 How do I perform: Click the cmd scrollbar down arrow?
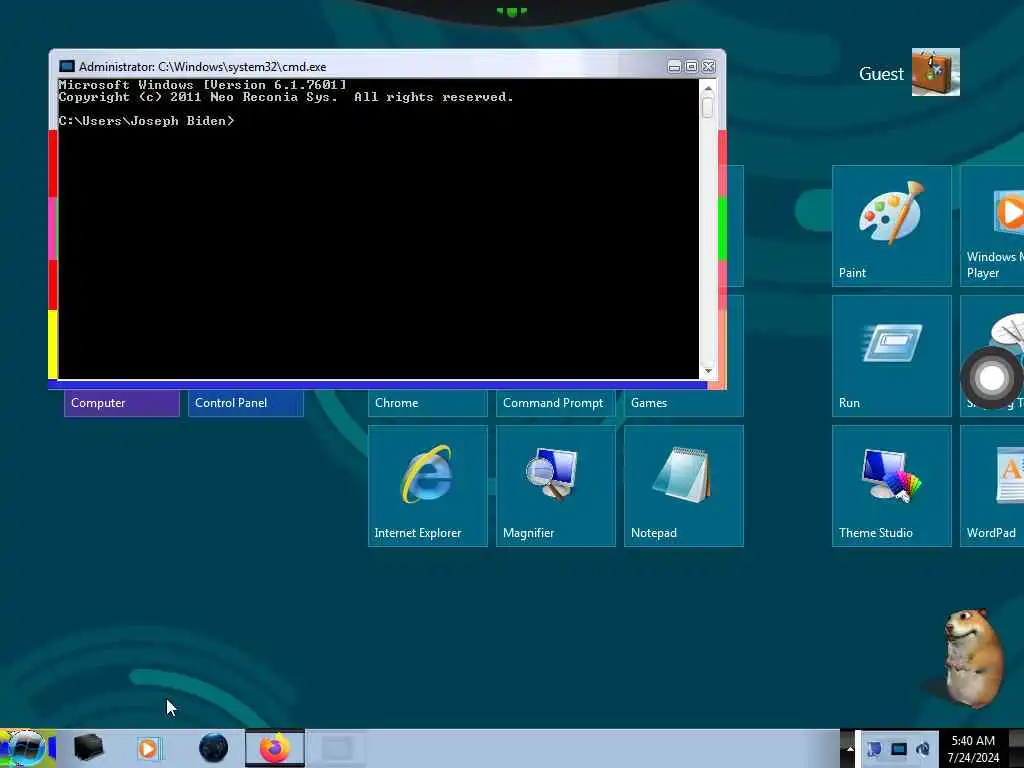(x=708, y=371)
